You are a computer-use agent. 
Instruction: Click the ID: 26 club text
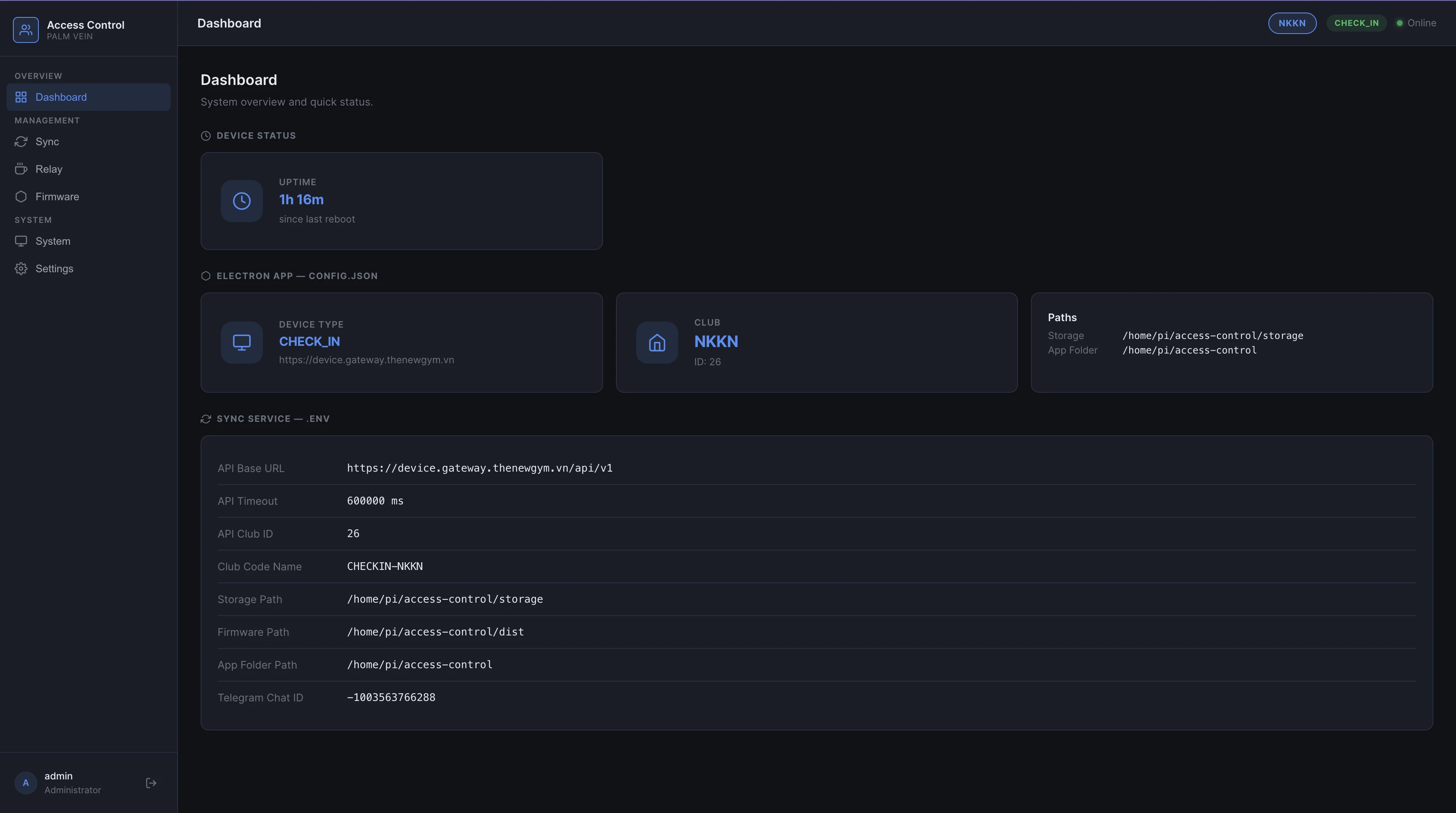point(708,362)
